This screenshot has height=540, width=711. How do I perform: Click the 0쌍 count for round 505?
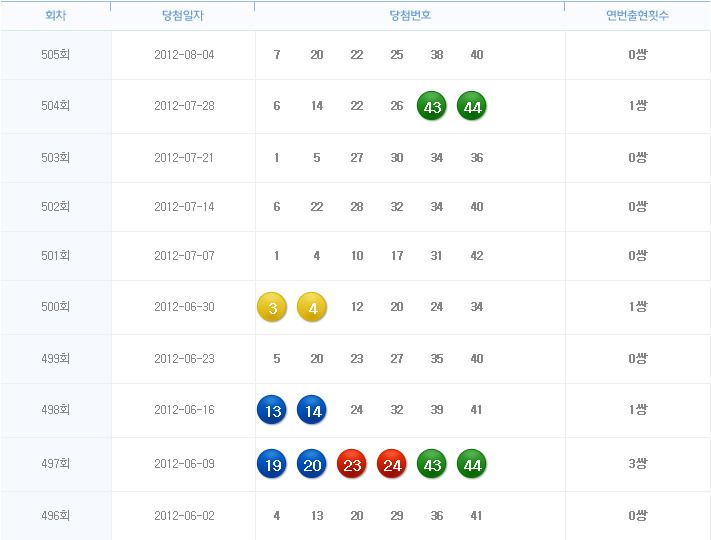[x=638, y=54]
